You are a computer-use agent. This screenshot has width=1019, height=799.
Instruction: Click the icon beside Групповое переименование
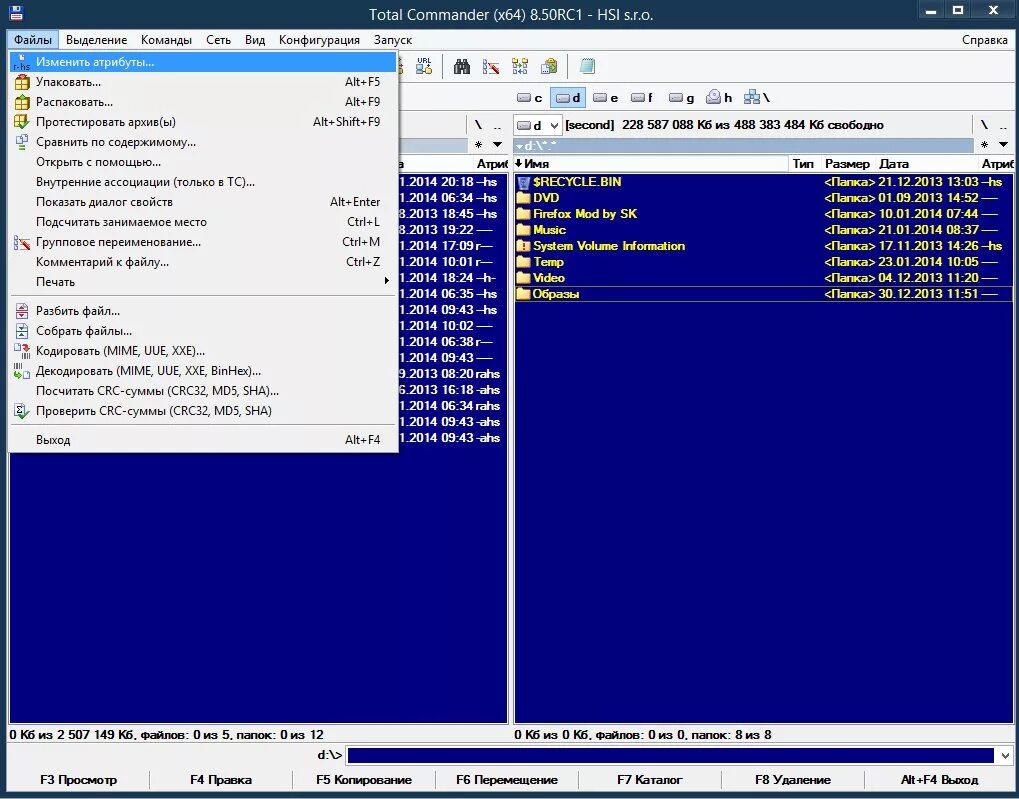tap(22, 242)
